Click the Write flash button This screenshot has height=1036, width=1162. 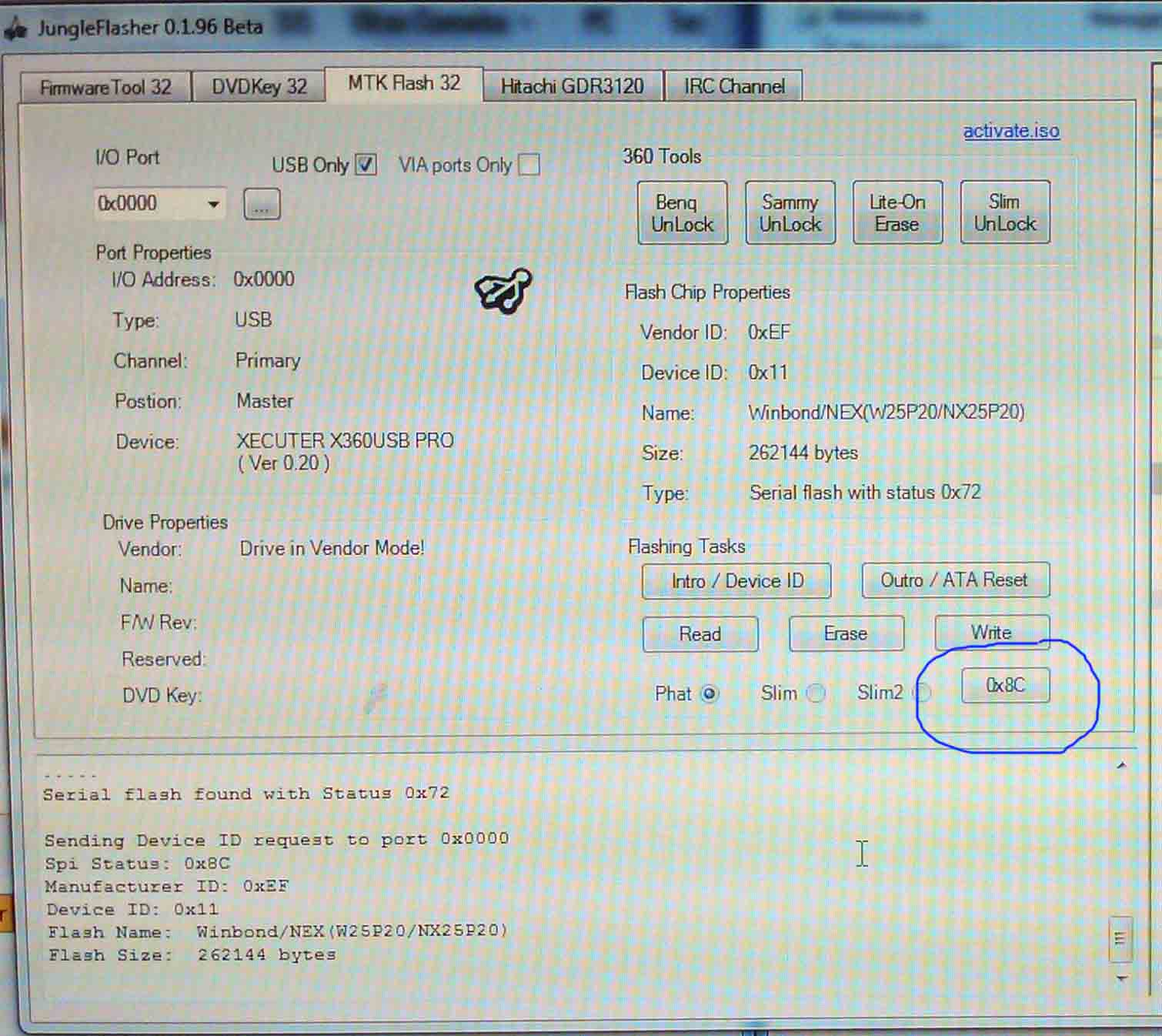coord(991,632)
